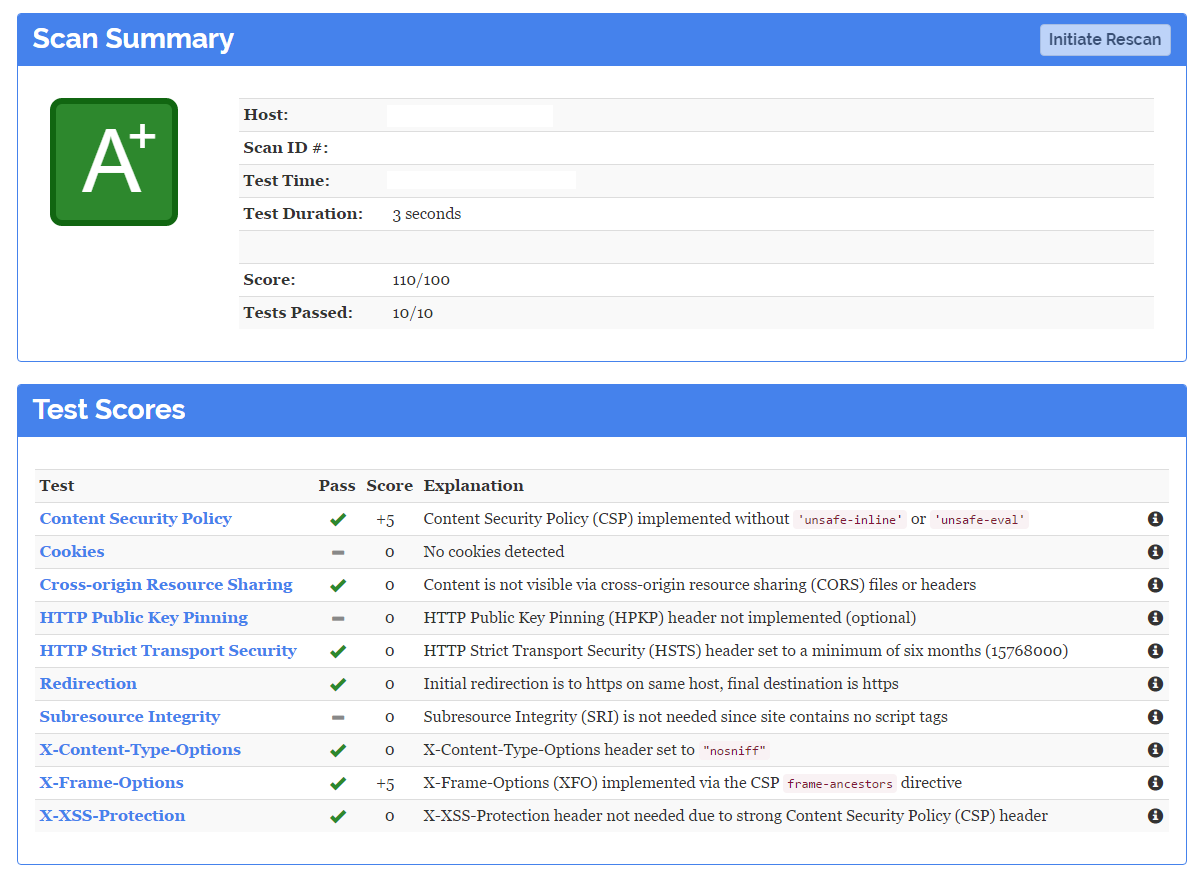The height and width of the screenshot is (877, 1197).
Task: Open the X-XSS-Protection link
Action: coord(112,815)
